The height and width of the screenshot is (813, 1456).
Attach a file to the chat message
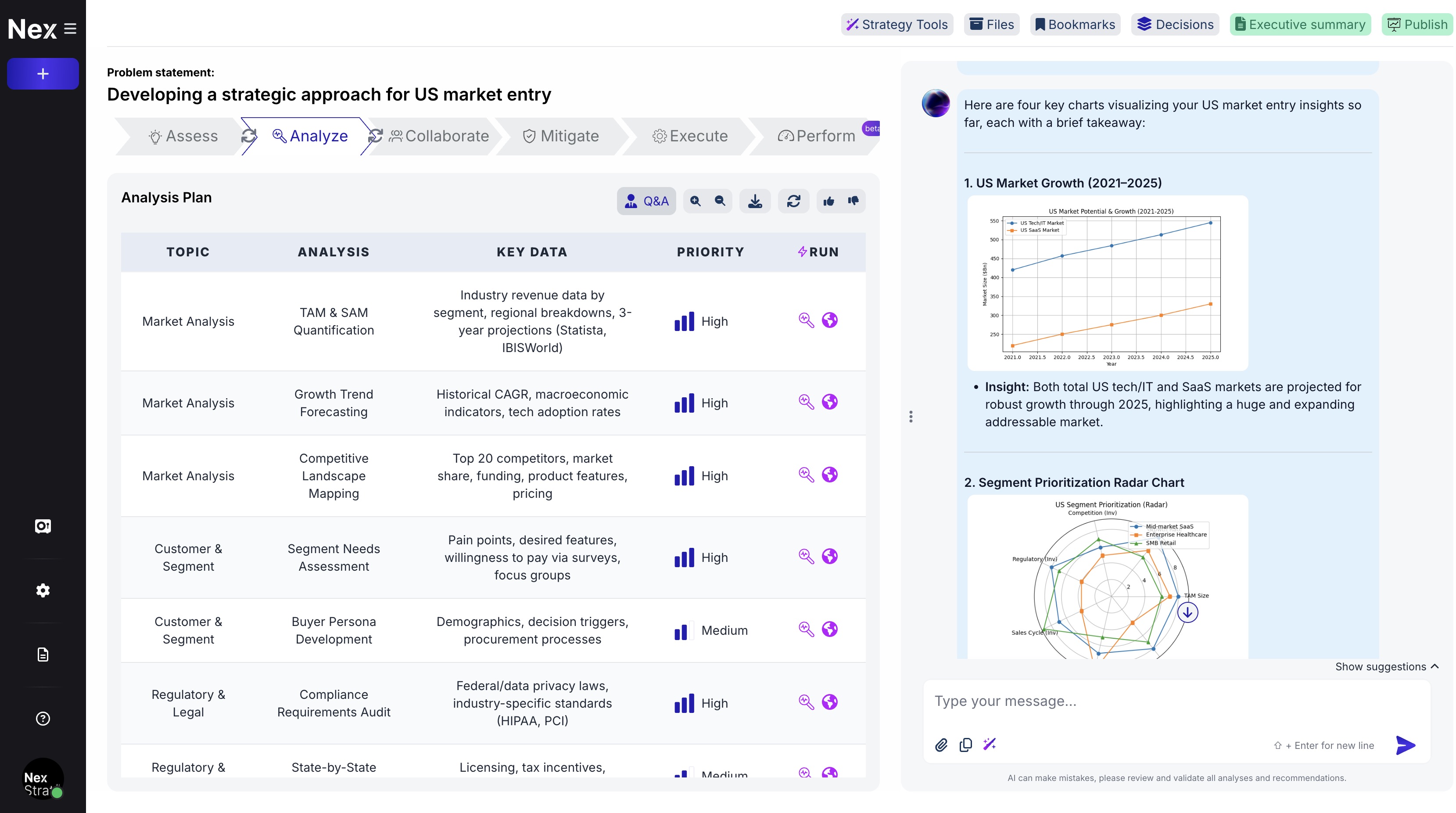[942, 745]
